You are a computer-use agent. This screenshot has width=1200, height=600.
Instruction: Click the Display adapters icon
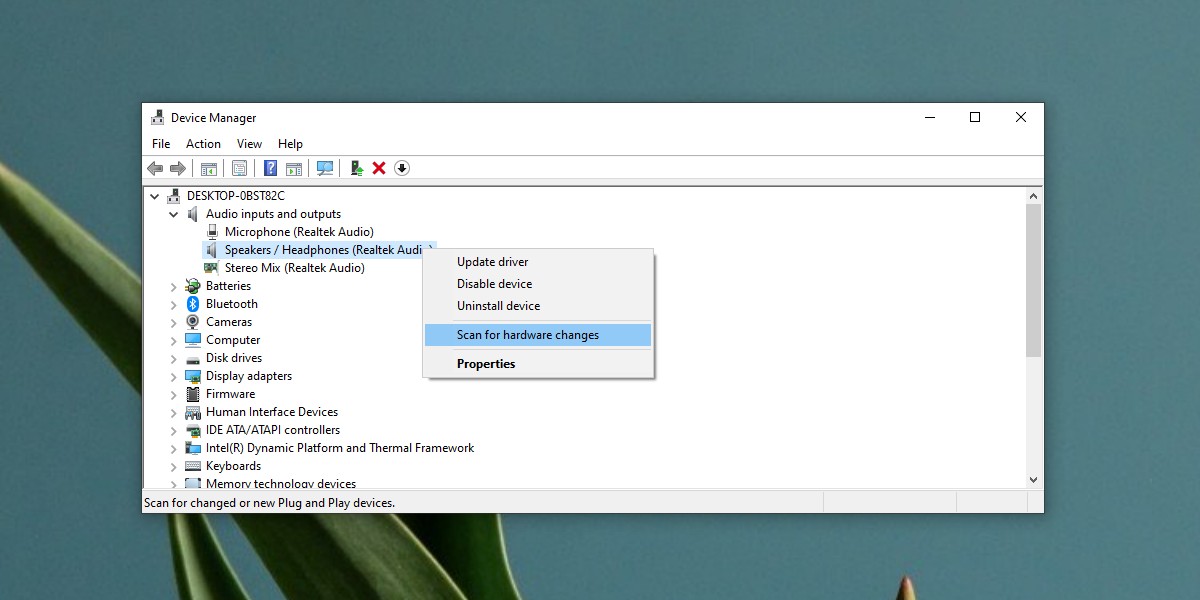pos(193,376)
